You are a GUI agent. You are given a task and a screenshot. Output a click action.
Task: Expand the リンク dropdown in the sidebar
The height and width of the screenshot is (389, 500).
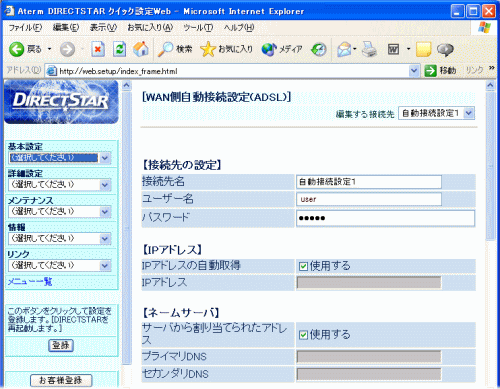60,266
